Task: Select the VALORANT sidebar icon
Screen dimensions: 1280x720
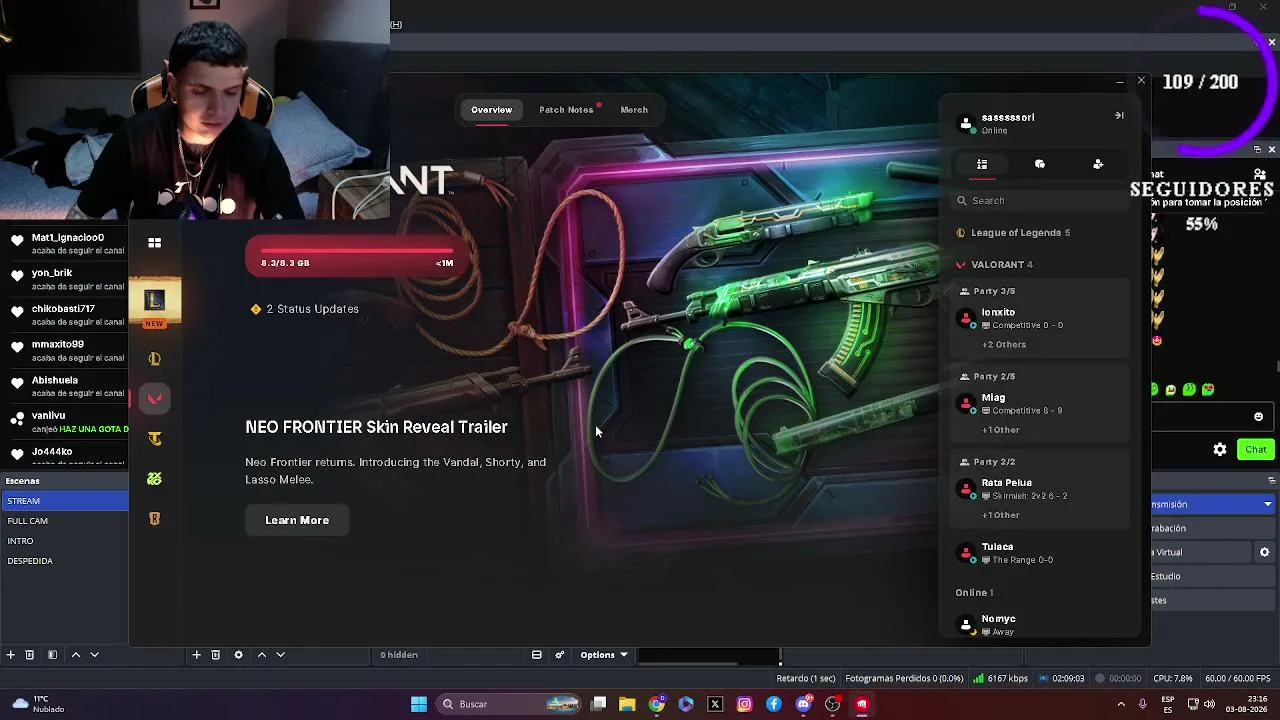Action: pos(154,399)
